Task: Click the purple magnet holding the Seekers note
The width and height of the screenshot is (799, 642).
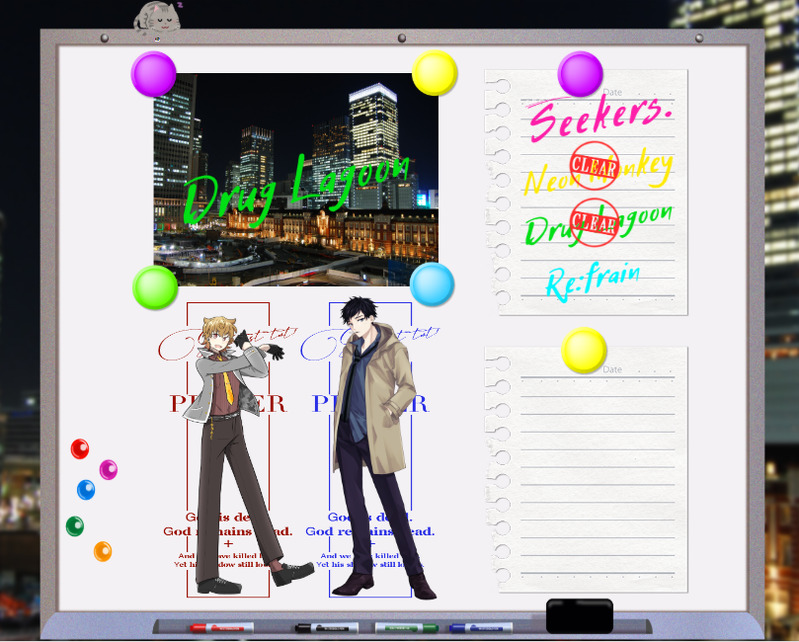Action: click(x=580, y=74)
